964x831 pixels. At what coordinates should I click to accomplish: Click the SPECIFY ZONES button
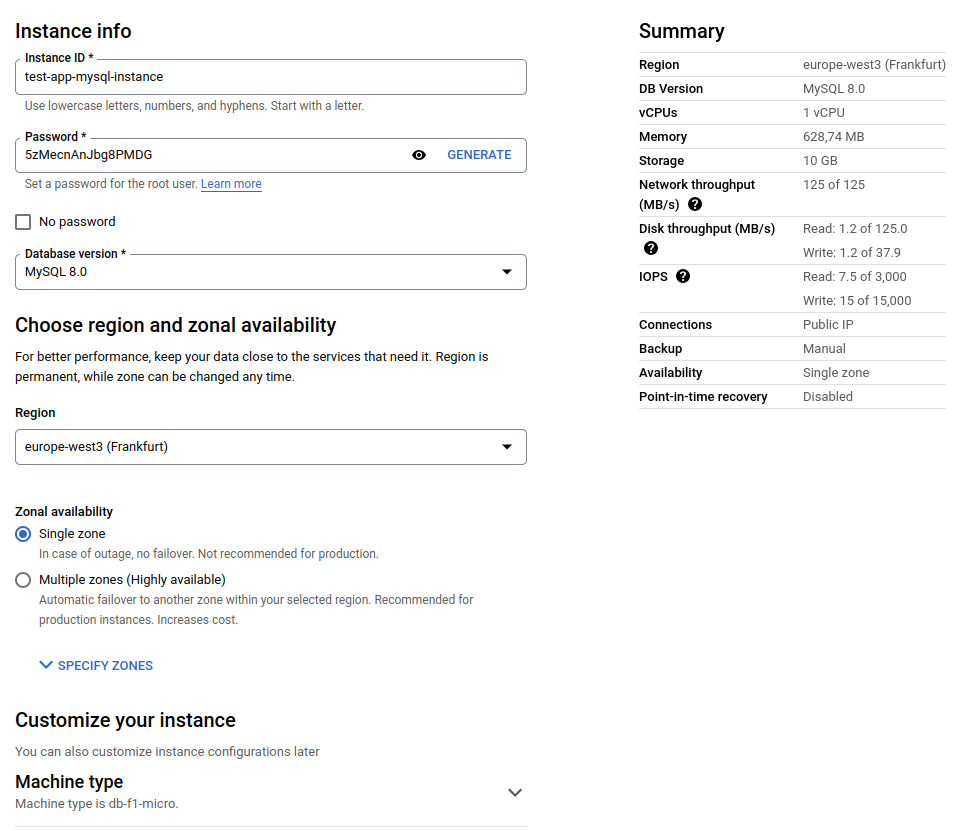pyautogui.click(x=95, y=664)
